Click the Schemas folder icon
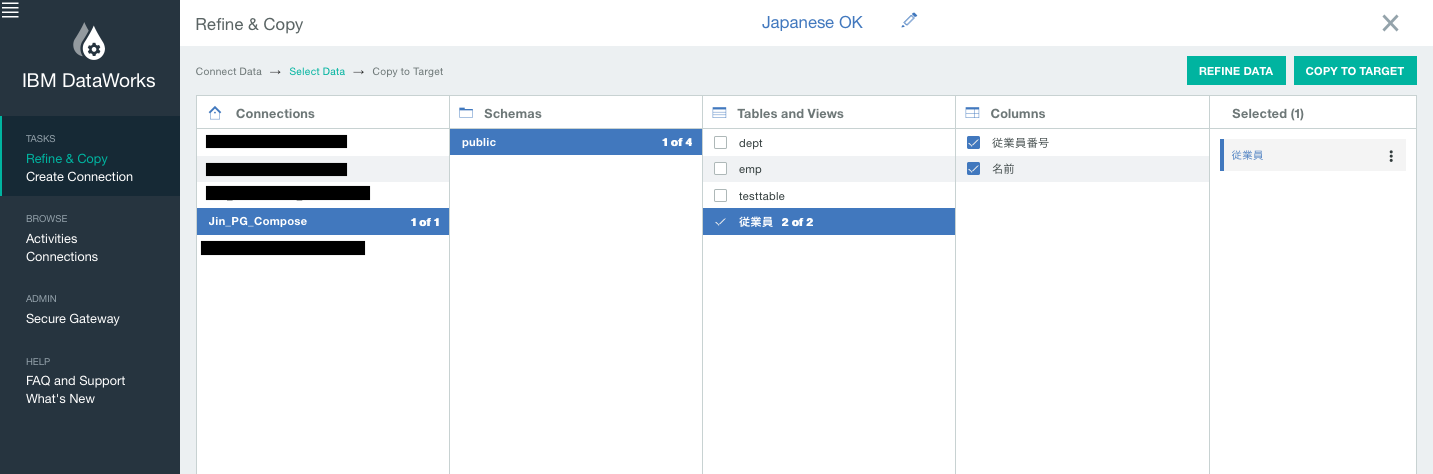 [x=465, y=113]
